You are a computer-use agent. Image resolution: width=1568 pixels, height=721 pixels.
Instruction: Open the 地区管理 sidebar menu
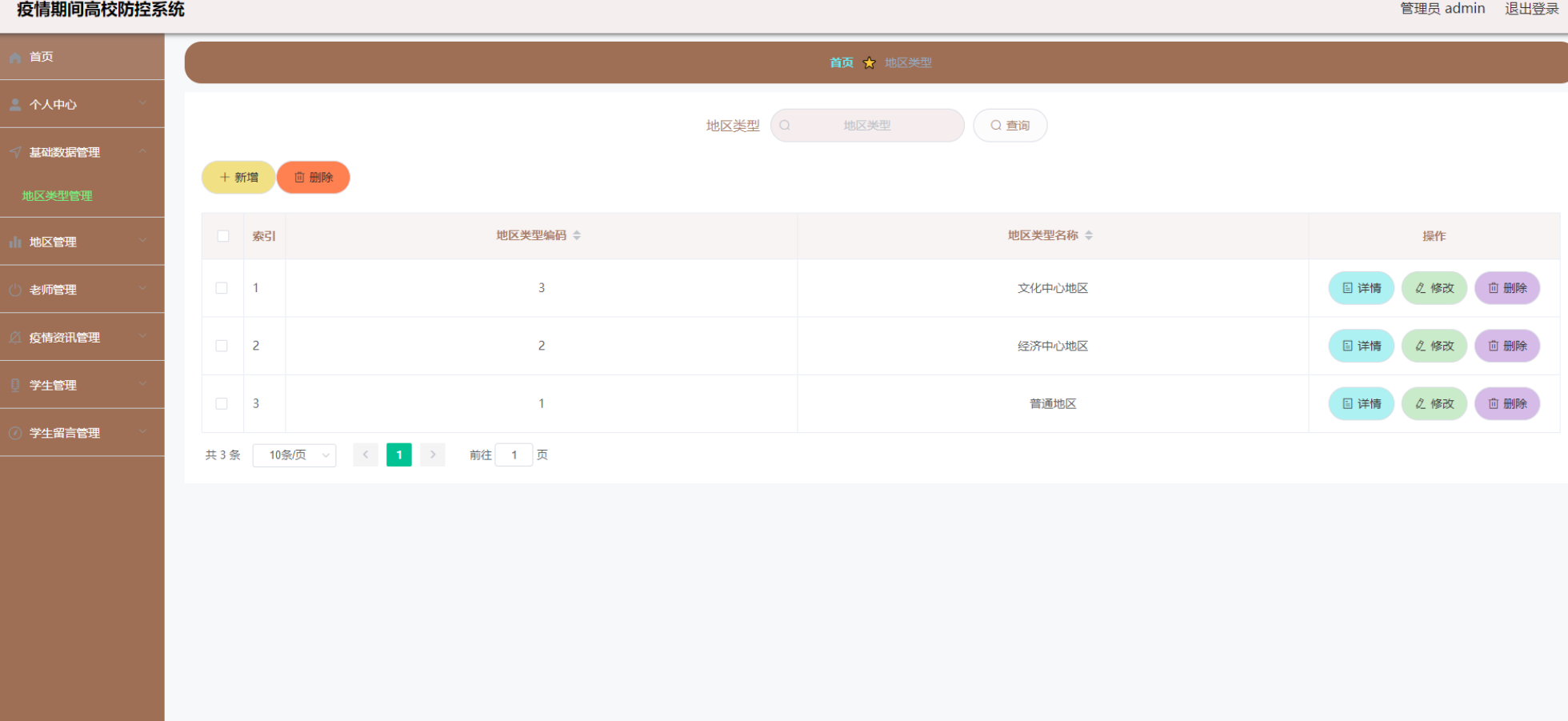coord(82,242)
